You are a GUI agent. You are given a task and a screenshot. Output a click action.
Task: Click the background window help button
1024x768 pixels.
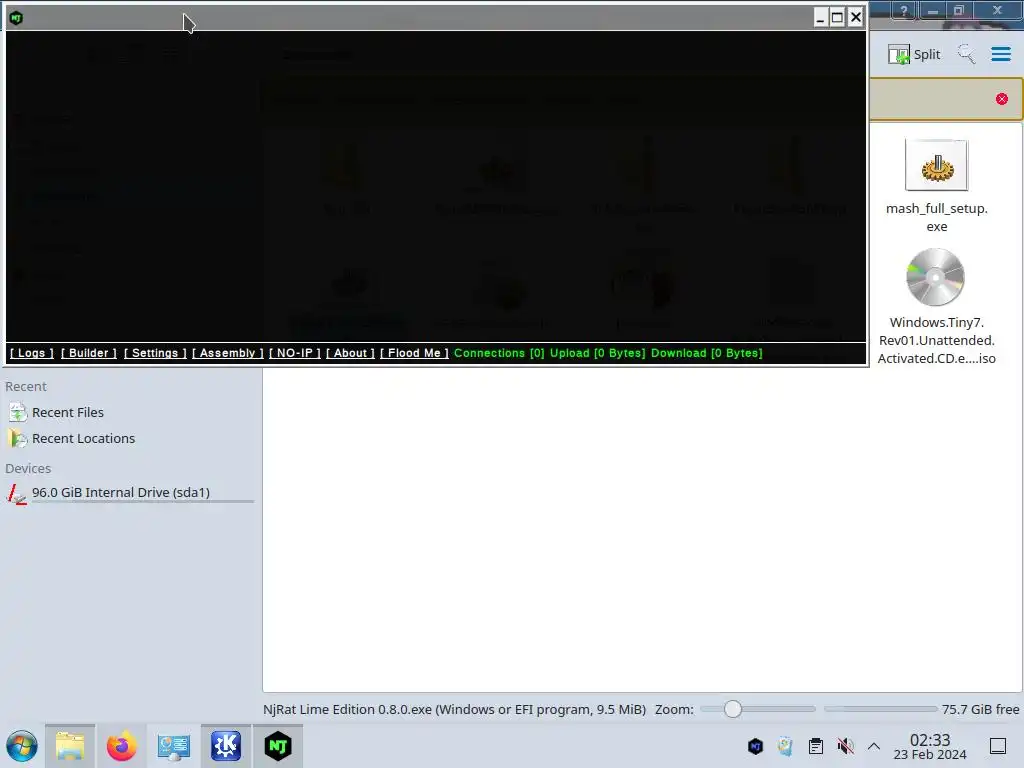[x=903, y=10]
